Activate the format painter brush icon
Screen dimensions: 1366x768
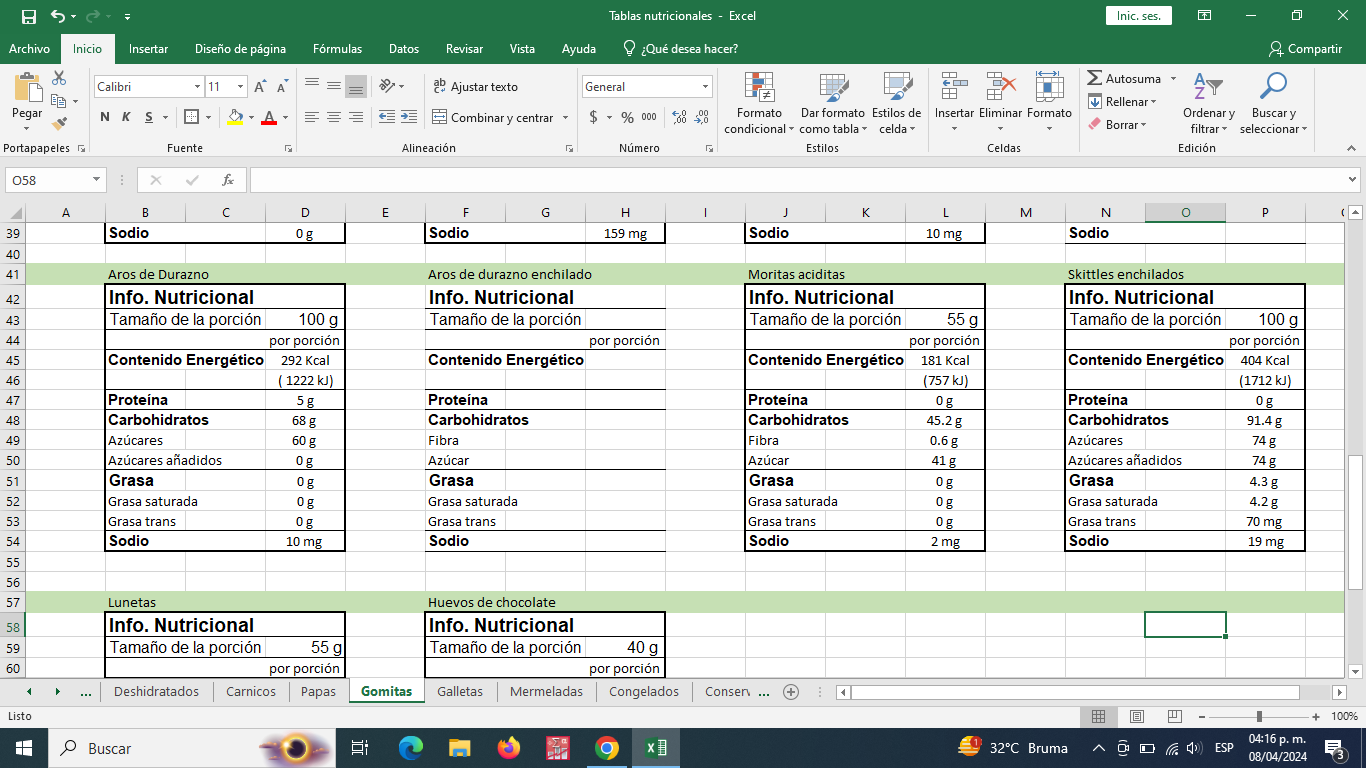point(59,124)
